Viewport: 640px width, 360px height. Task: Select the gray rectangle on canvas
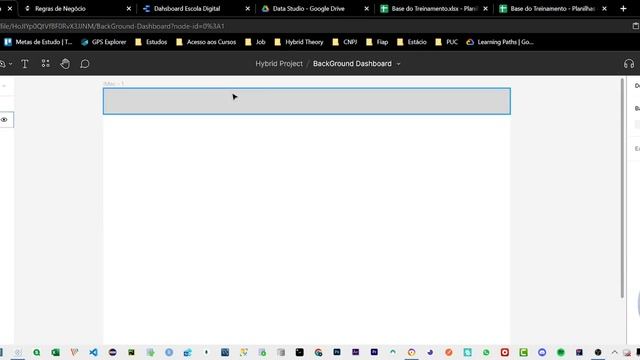tap(307, 101)
